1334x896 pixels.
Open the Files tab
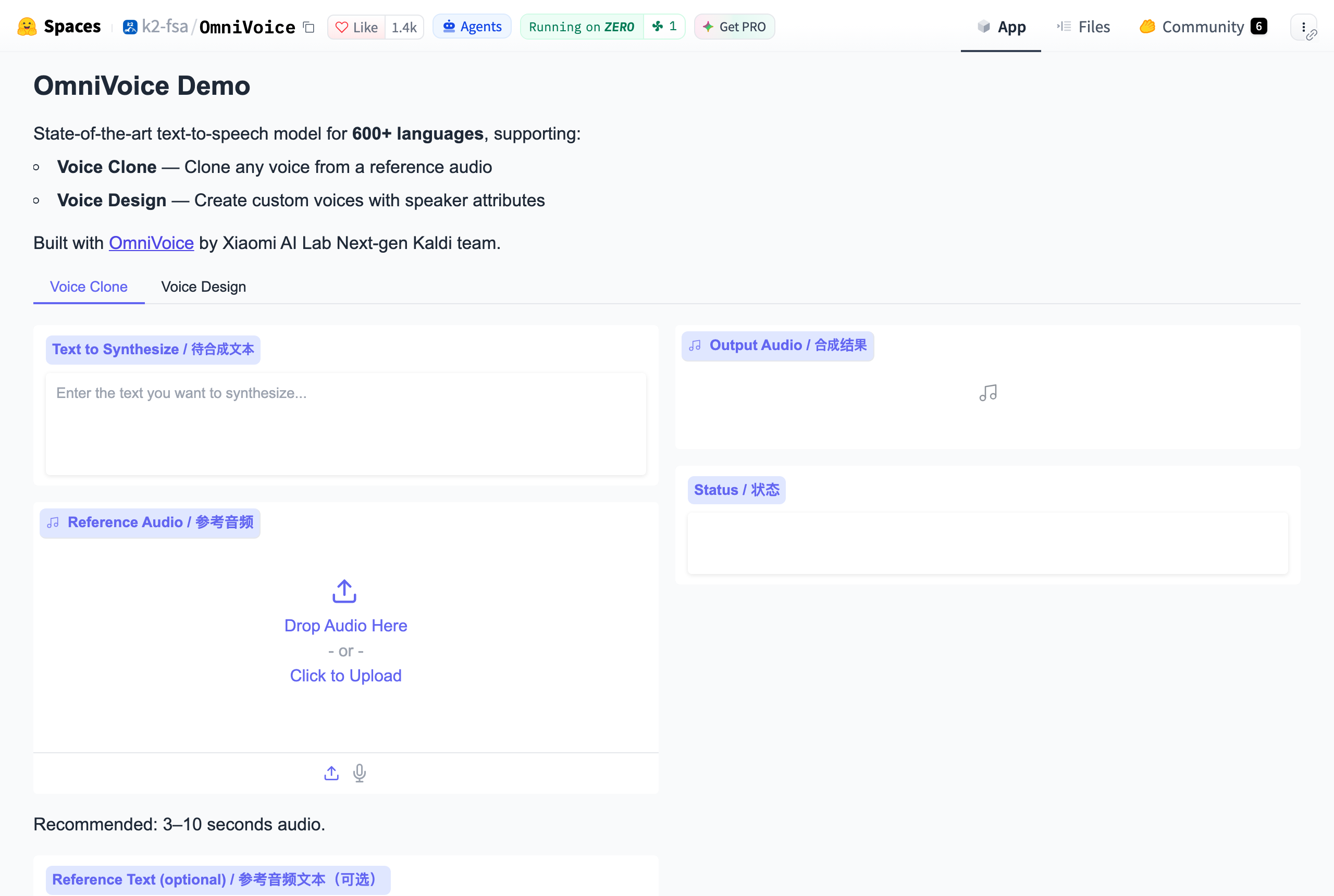tap(1083, 27)
